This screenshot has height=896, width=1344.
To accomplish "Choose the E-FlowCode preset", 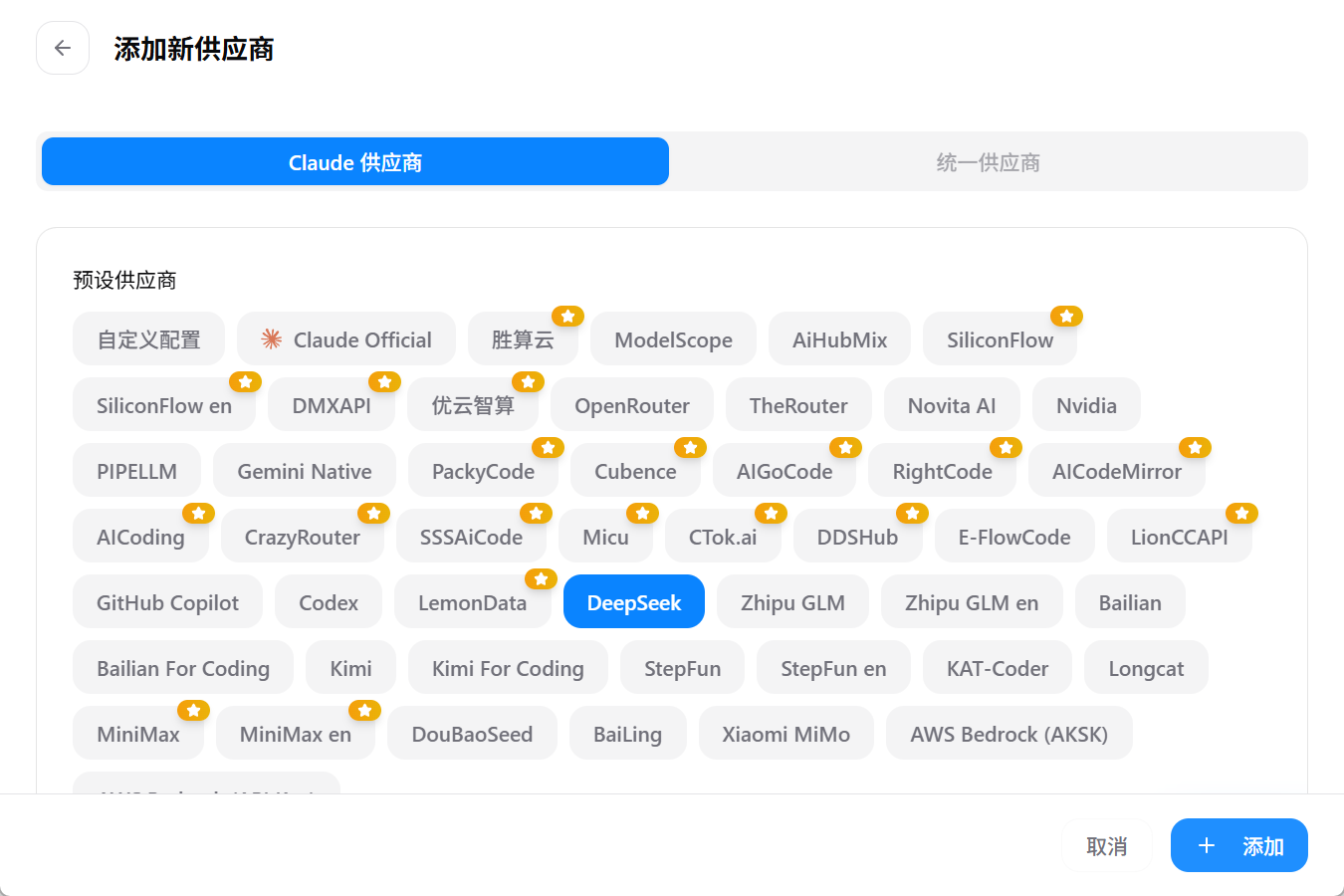I will coord(1014,537).
